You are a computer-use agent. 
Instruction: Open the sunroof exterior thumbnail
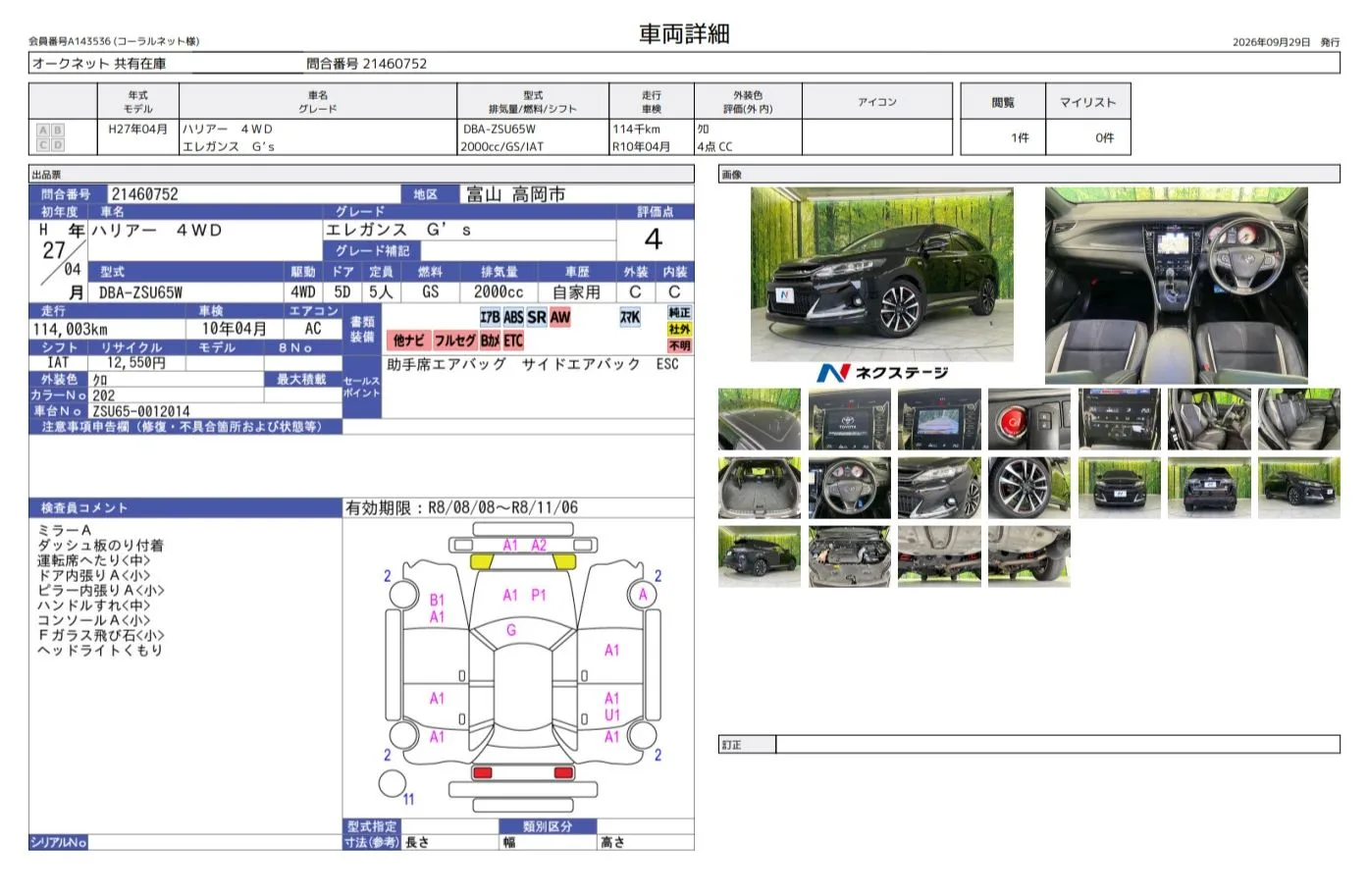tap(759, 419)
